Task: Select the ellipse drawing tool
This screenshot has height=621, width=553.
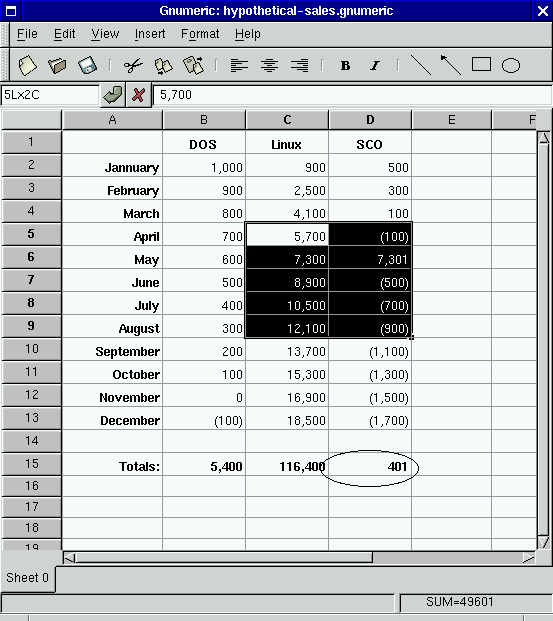Action: [x=511, y=66]
